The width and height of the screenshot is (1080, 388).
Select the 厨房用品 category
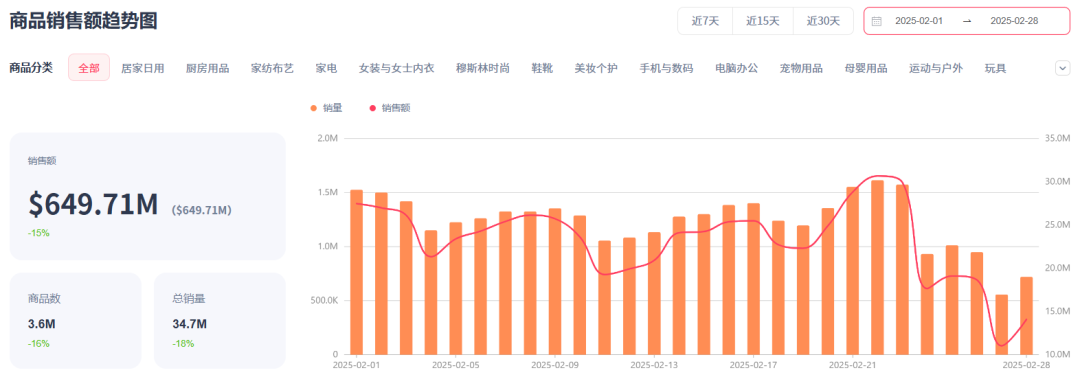[x=207, y=68]
